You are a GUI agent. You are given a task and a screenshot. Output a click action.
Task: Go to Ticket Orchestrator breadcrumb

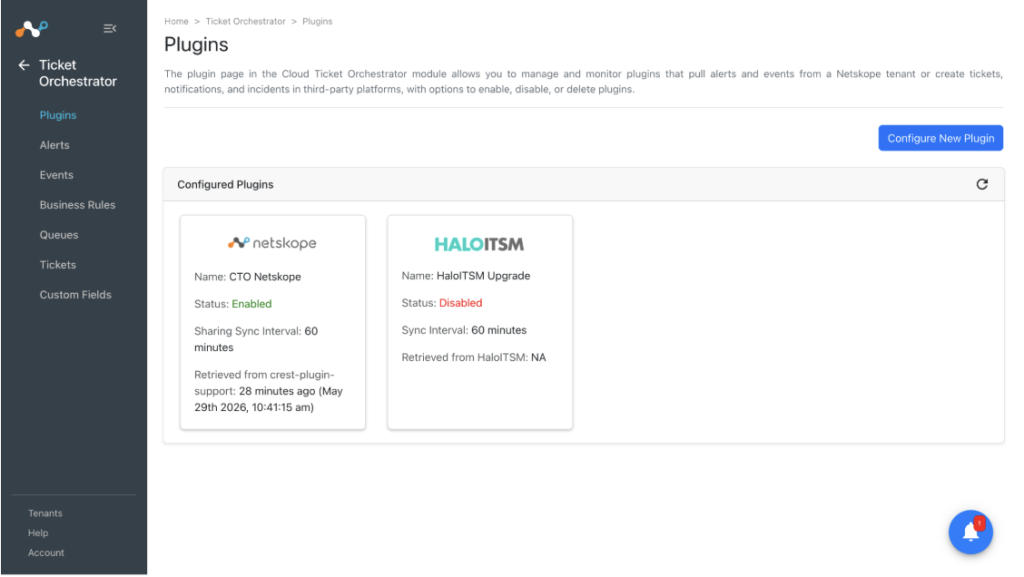(246, 22)
